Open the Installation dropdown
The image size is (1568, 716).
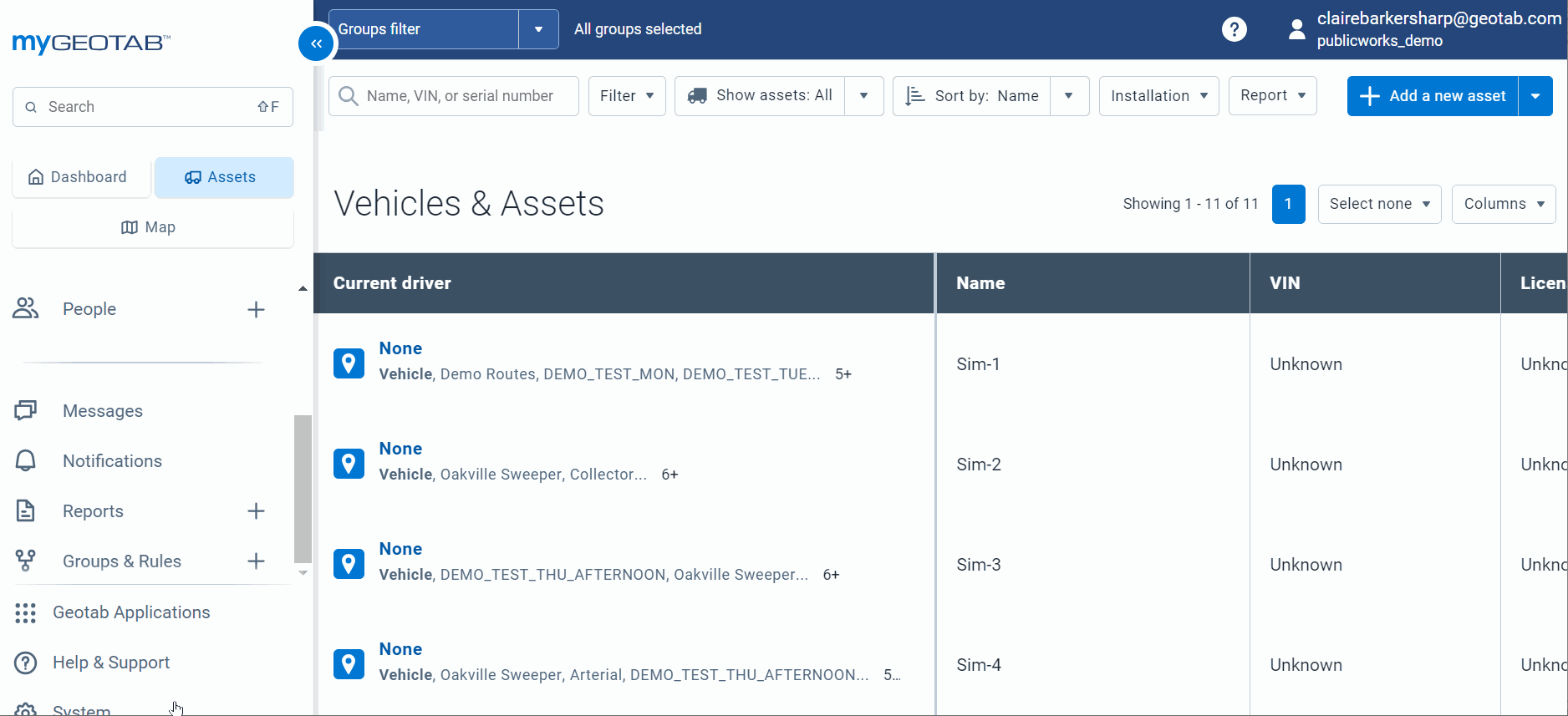tap(1158, 96)
